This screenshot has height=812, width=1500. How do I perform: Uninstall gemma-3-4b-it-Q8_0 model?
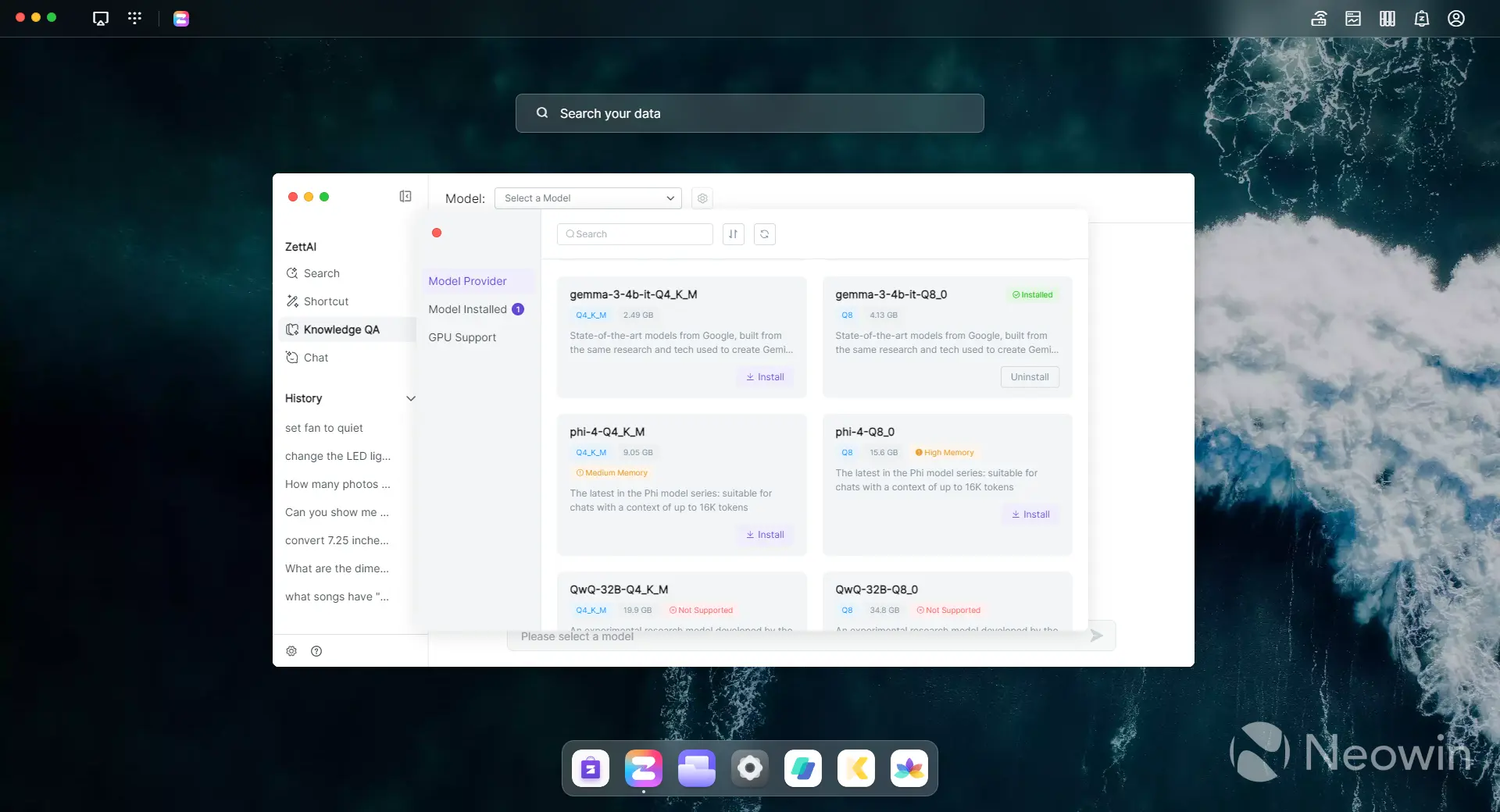click(1030, 377)
